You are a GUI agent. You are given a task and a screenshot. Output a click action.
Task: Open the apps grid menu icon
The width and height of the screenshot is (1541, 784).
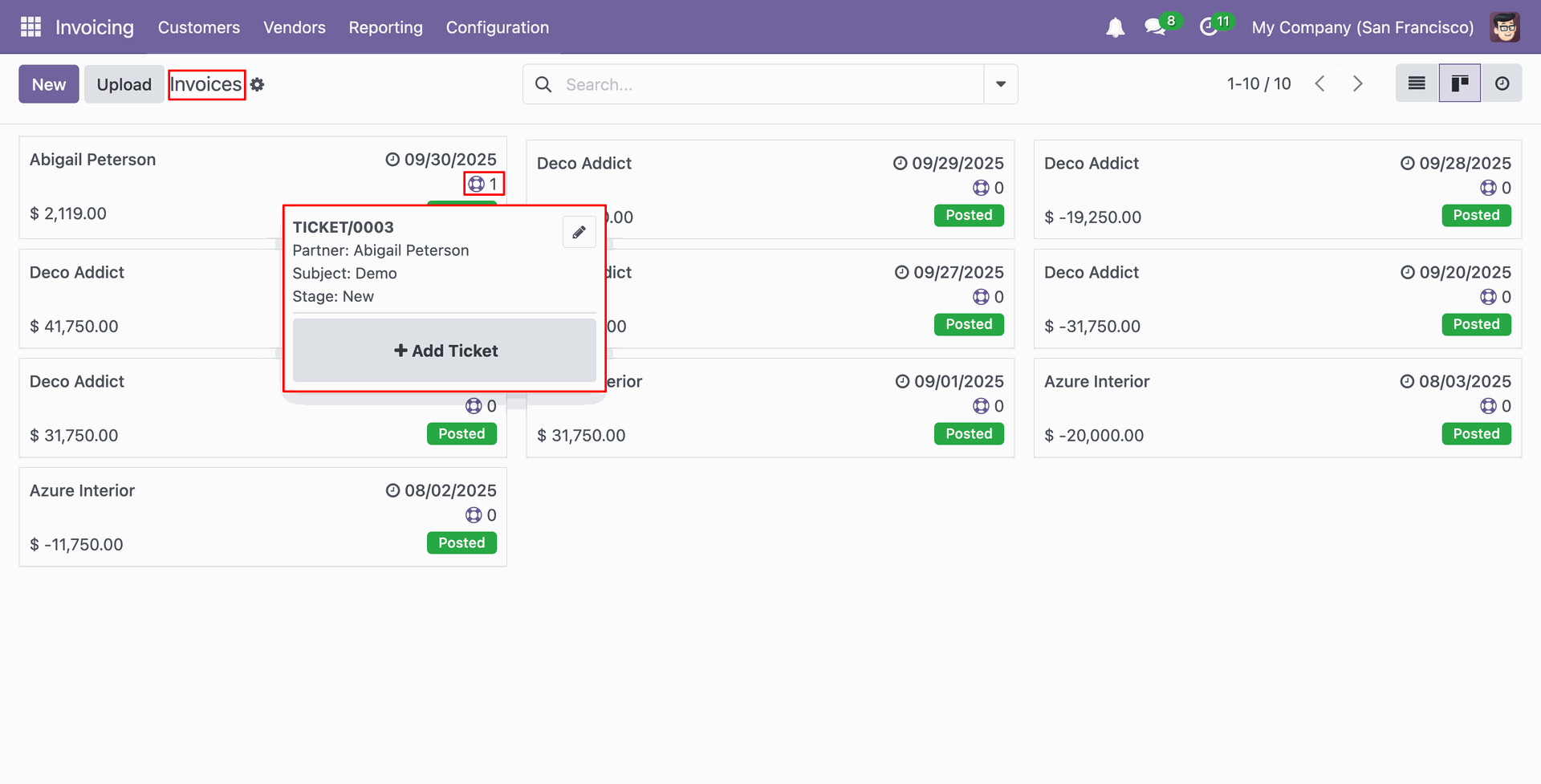click(30, 27)
